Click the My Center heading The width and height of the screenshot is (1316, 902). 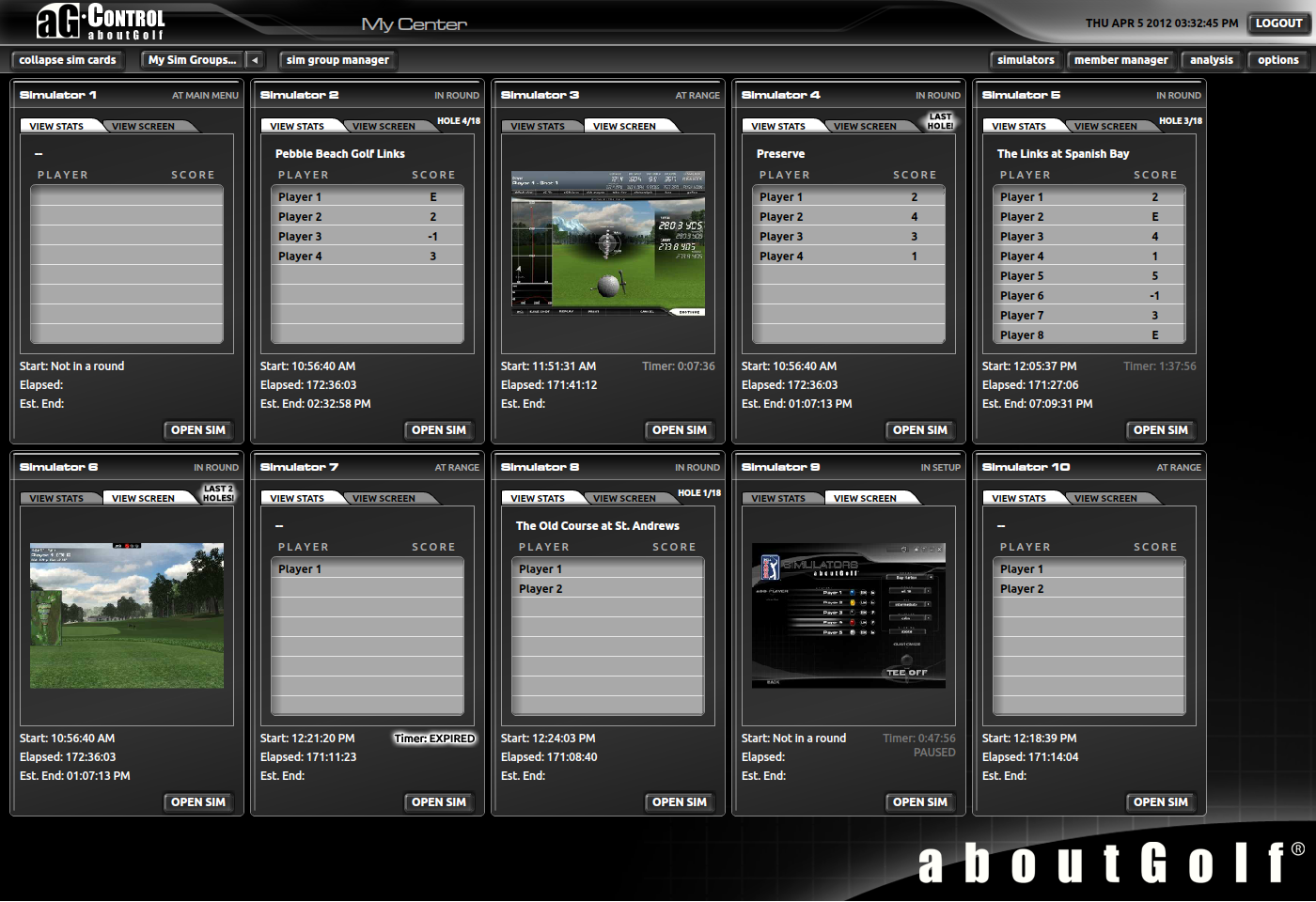[x=415, y=24]
